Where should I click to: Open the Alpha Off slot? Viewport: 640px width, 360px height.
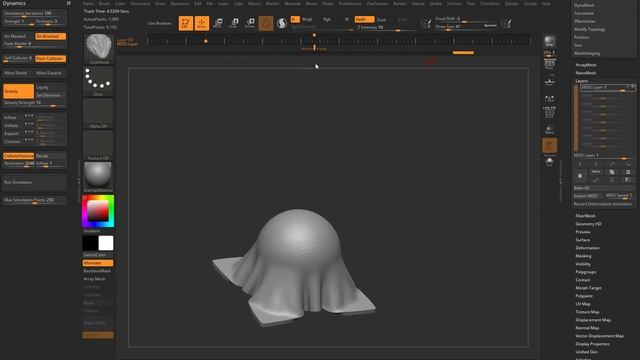[98, 114]
